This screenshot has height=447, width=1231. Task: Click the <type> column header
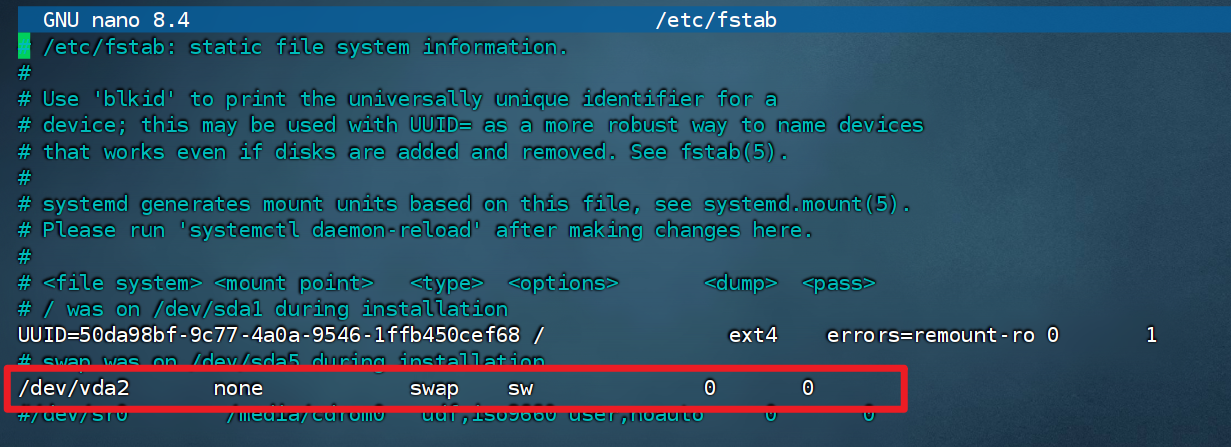point(446,283)
